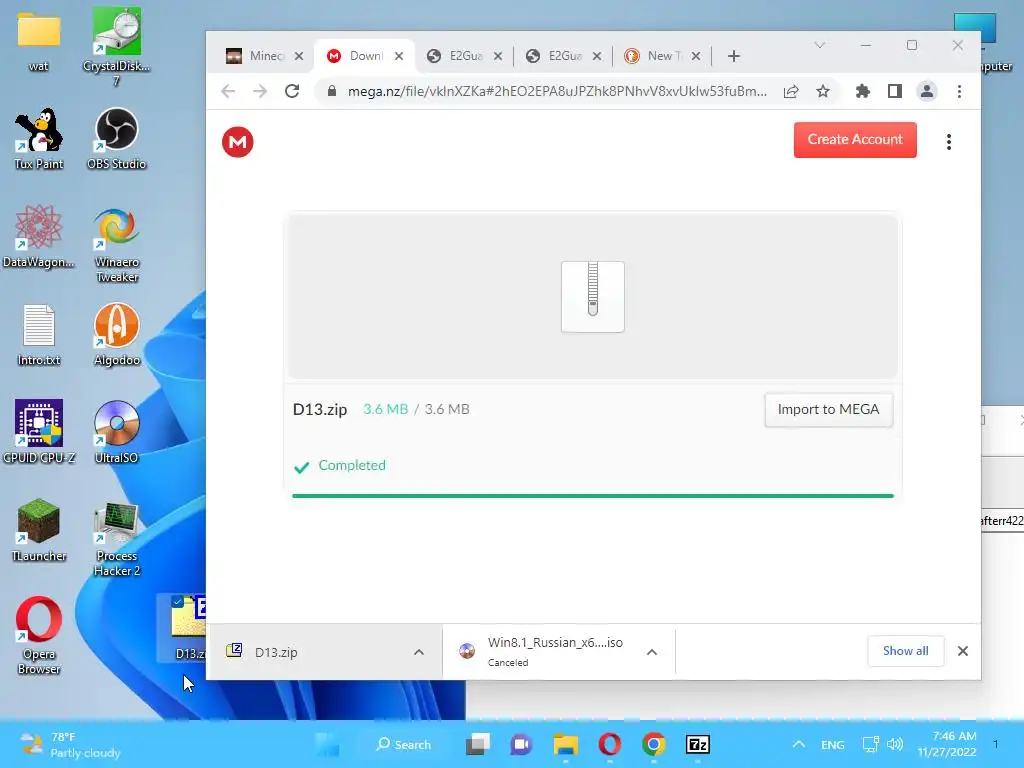The image size is (1024, 768).
Task: Open Task View on taskbar
Action: (x=478, y=744)
